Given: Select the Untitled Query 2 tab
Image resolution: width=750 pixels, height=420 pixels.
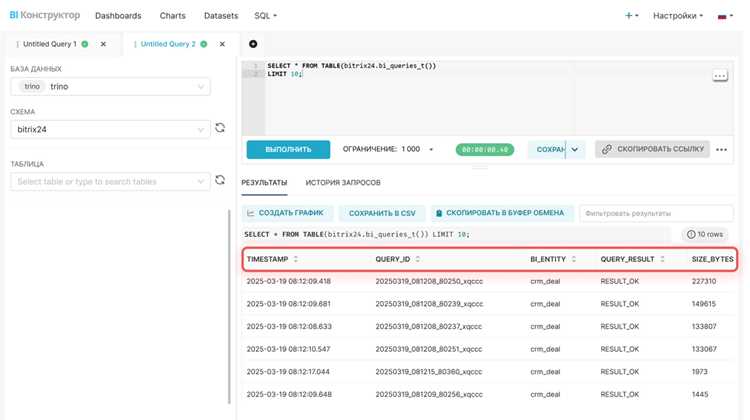Looking at the screenshot, I should pos(168,44).
